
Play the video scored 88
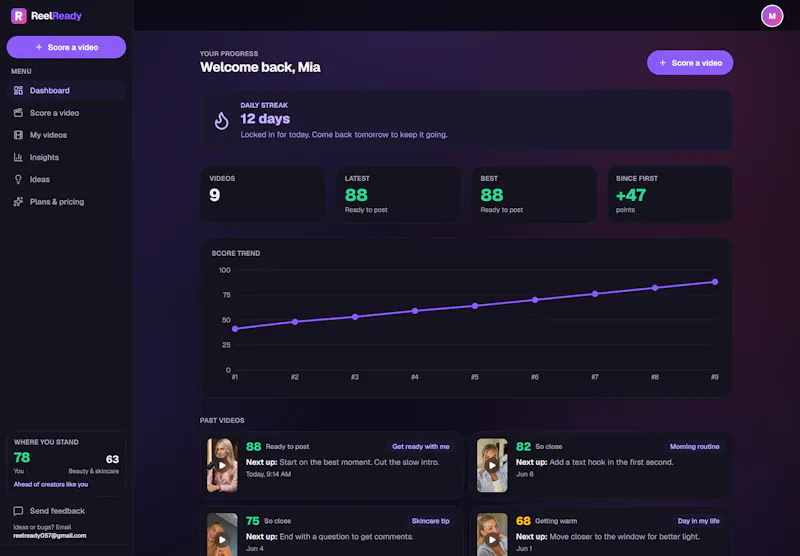222,465
